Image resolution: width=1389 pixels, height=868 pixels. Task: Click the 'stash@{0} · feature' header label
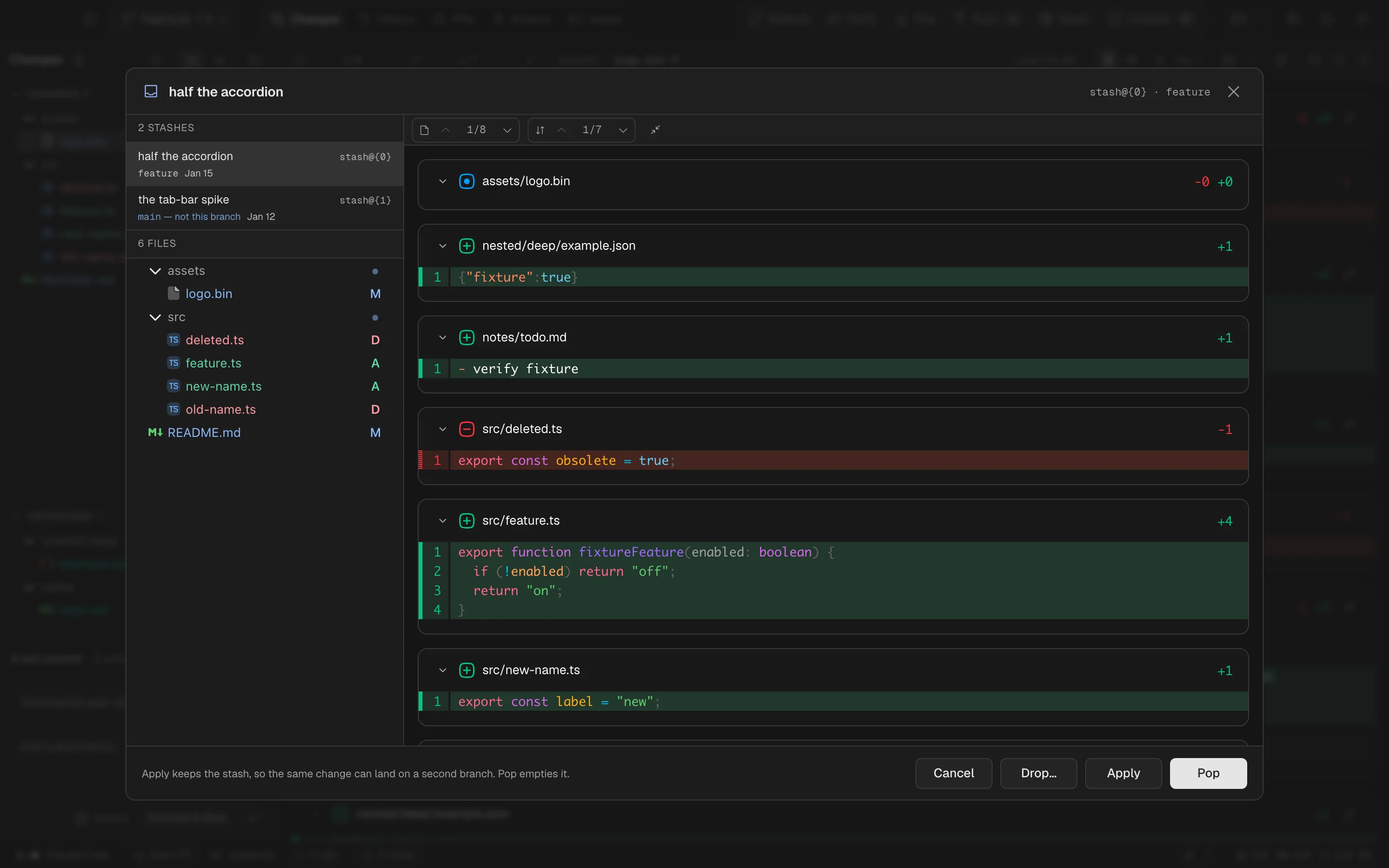[1150, 92]
